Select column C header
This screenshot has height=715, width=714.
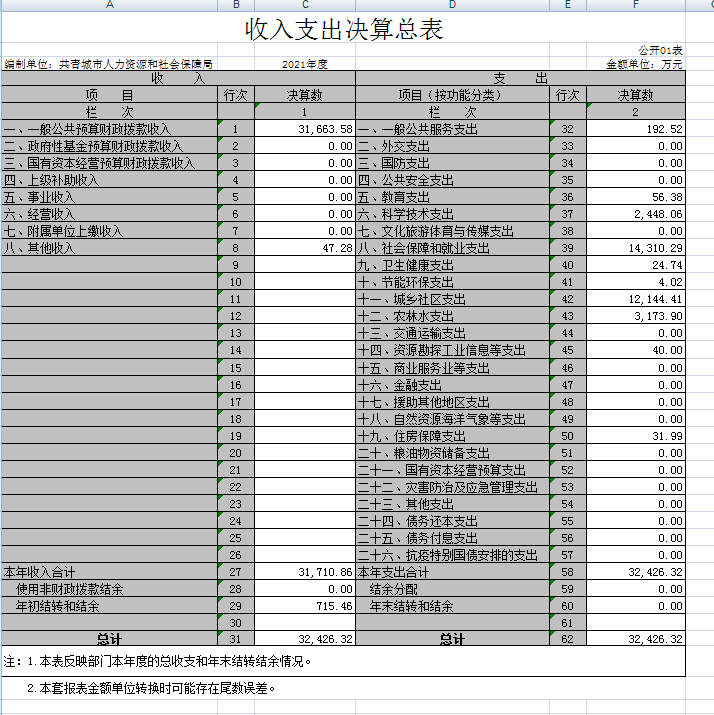(x=305, y=5)
